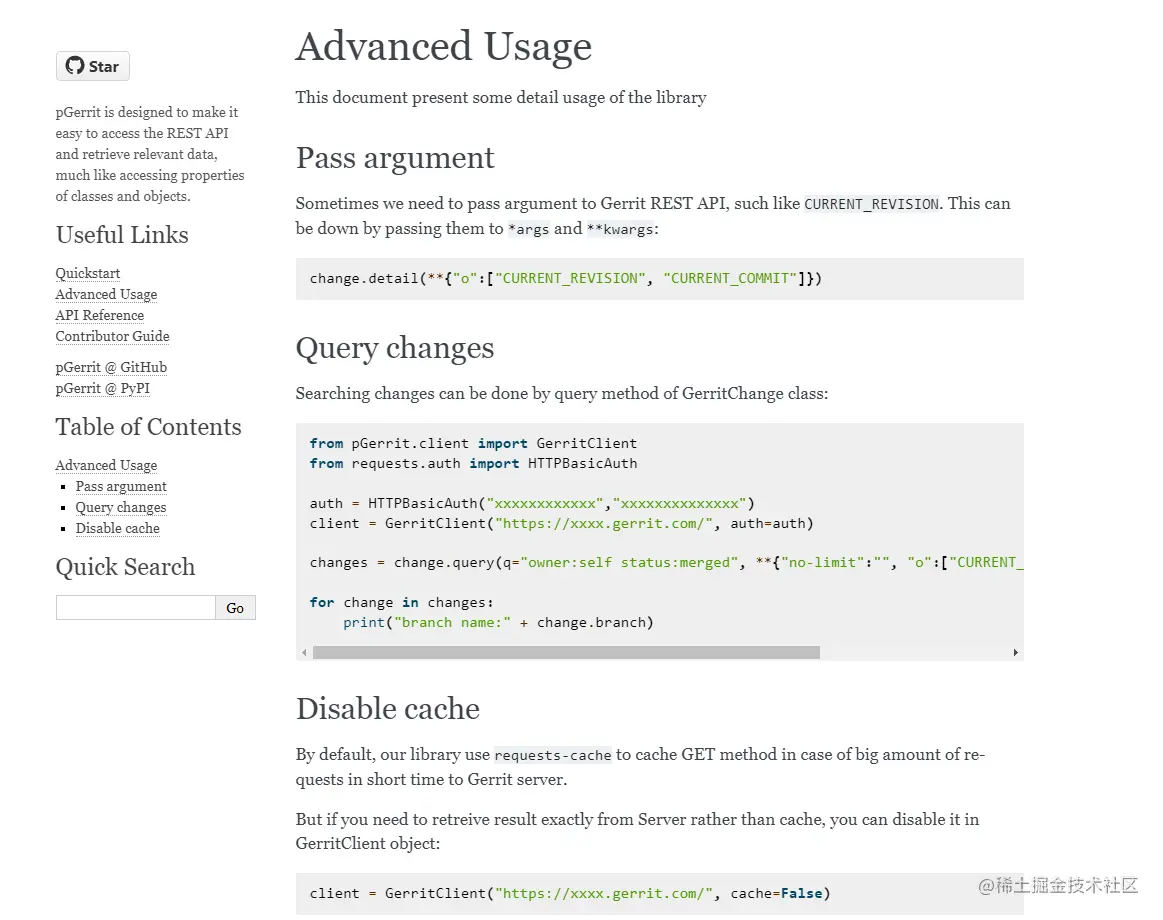Viewport: 1163px width, 920px height.
Task: Open Query changes in Table of Contents
Action: tap(121, 507)
